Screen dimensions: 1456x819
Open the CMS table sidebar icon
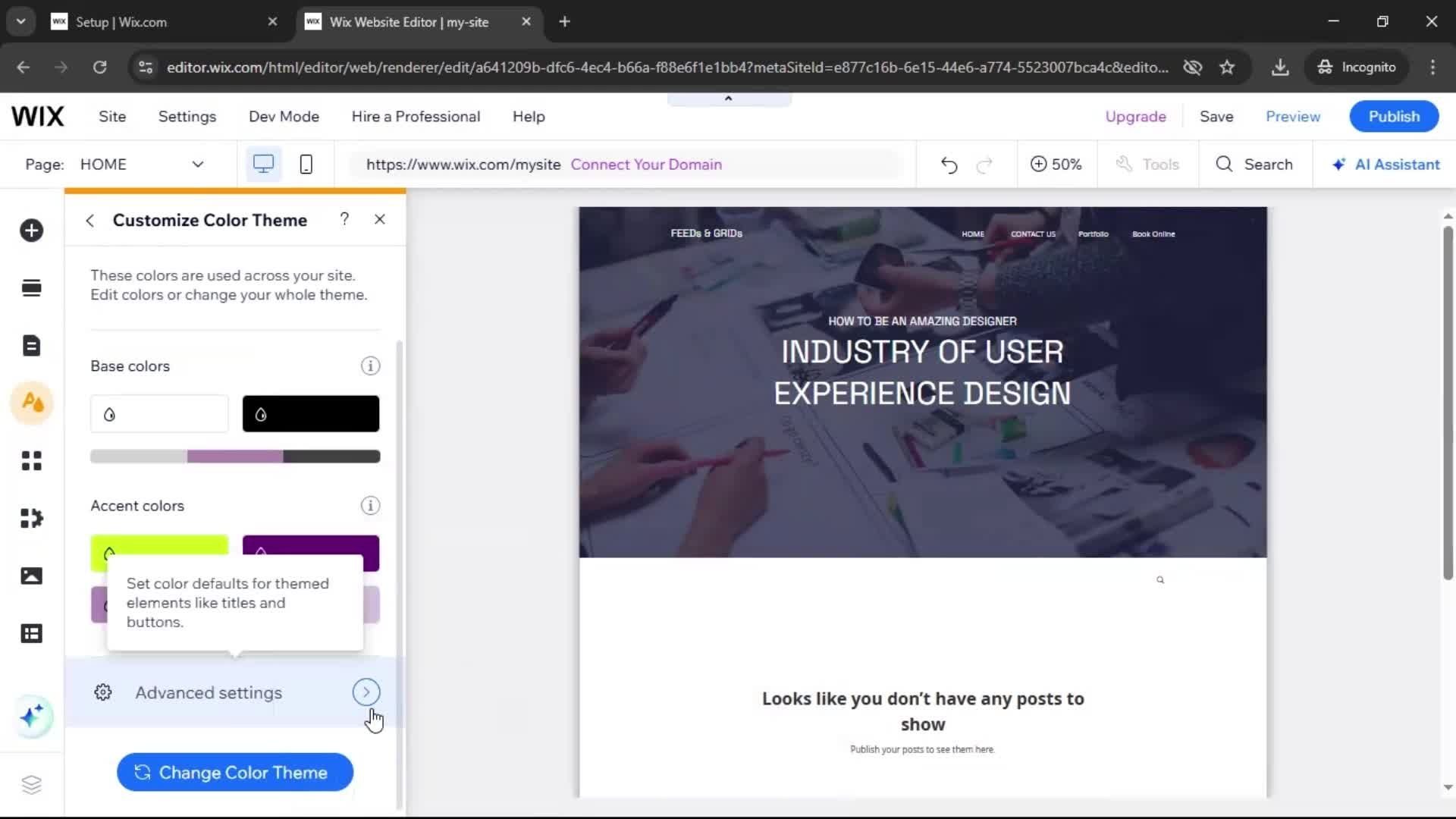(31, 633)
